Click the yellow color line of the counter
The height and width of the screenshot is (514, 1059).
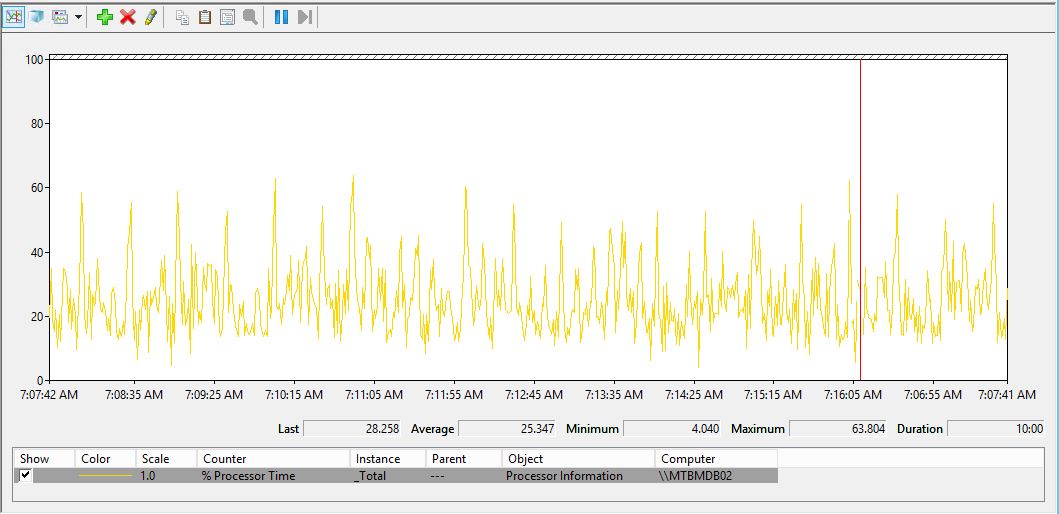(x=105, y=476)
